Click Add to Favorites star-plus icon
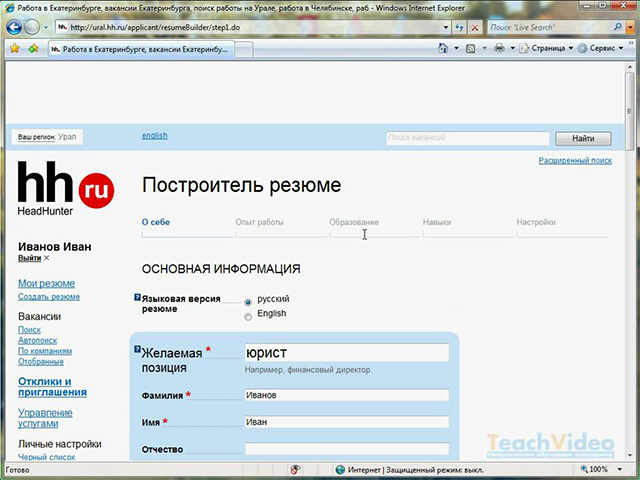 (33, 49)
